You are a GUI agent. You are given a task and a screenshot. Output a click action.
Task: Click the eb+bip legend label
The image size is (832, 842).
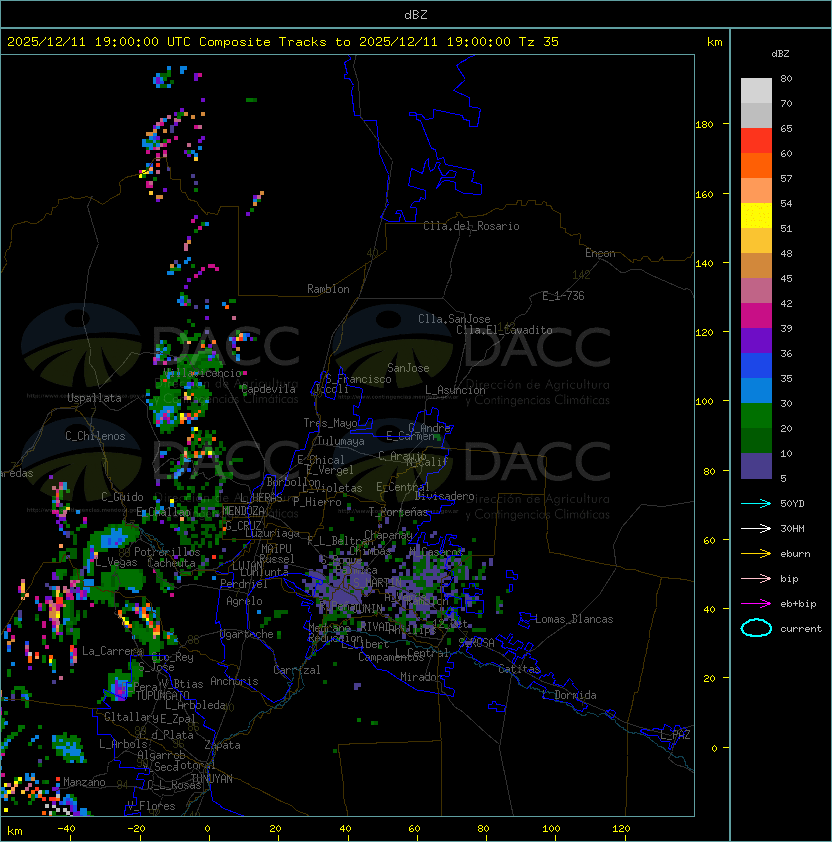pyautogui.click(x=798, y=604)
